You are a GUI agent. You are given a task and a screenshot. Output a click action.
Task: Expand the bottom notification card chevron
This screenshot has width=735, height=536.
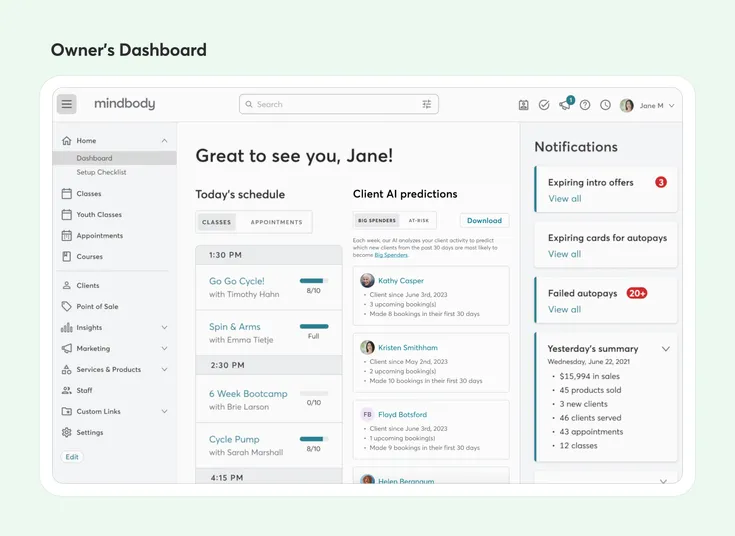coord(663,481)
